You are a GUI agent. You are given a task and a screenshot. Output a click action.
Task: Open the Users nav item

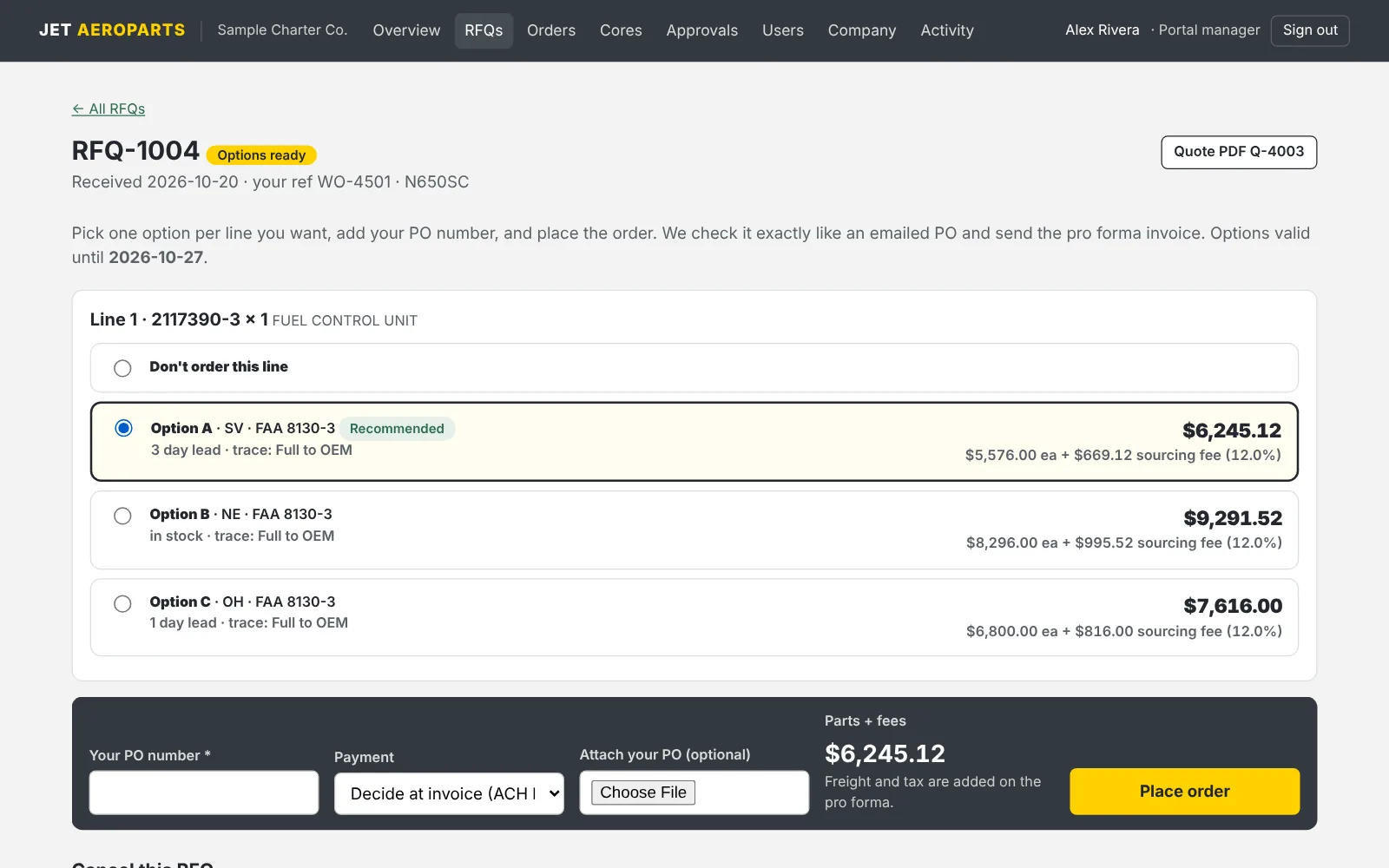(x=783, y=30)
